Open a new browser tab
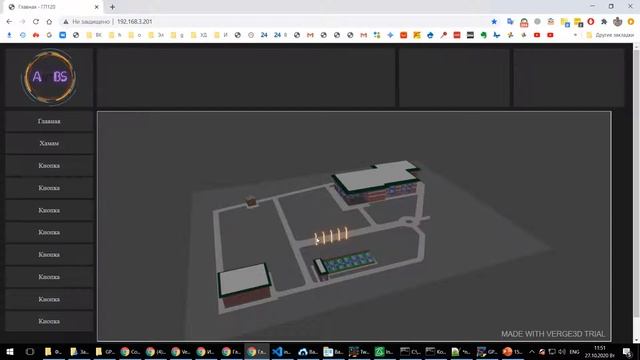Viewport: 640px width, 360px height. [112, 7]
